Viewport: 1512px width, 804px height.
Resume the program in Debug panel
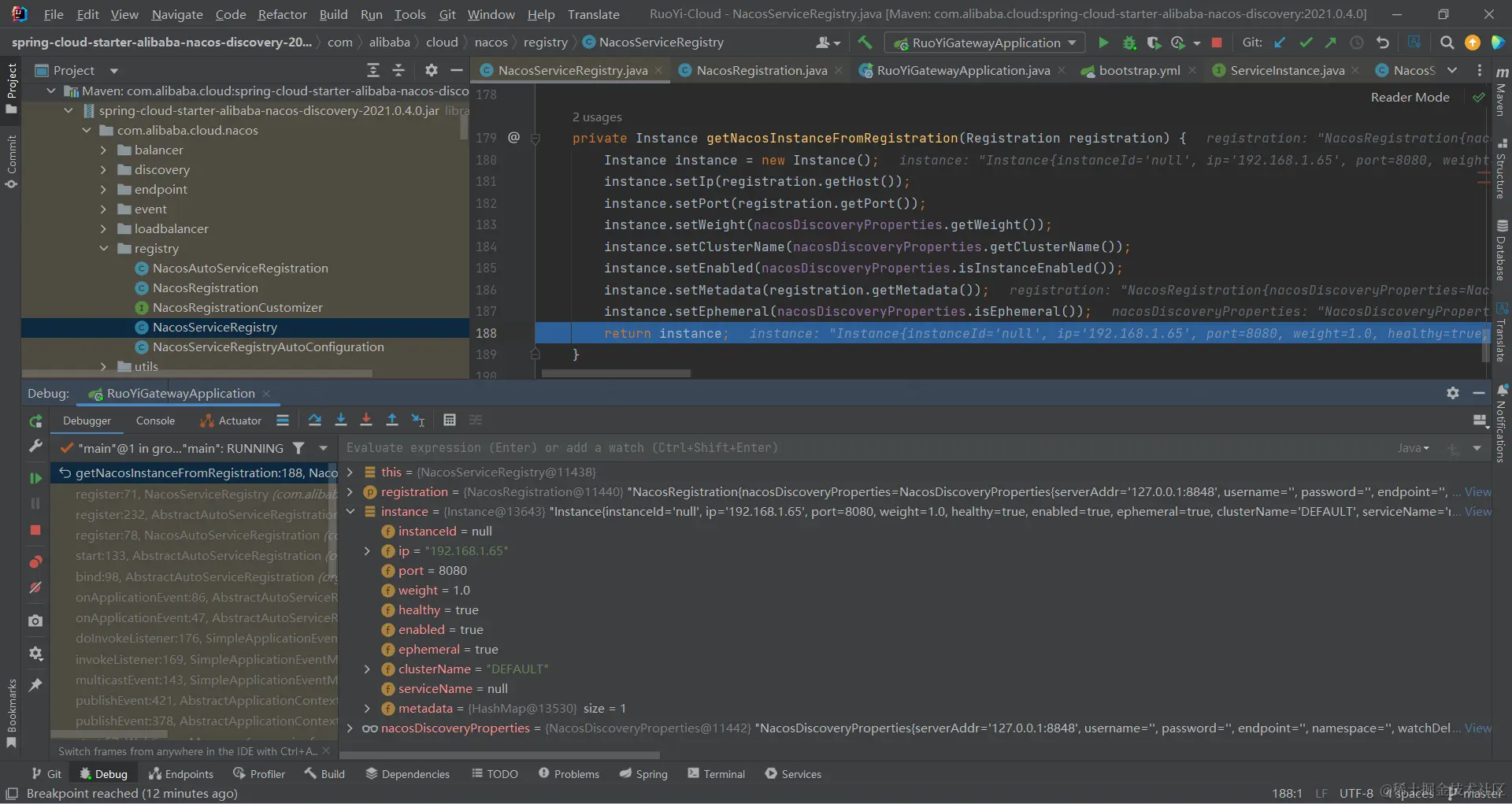tap(35, 478)
